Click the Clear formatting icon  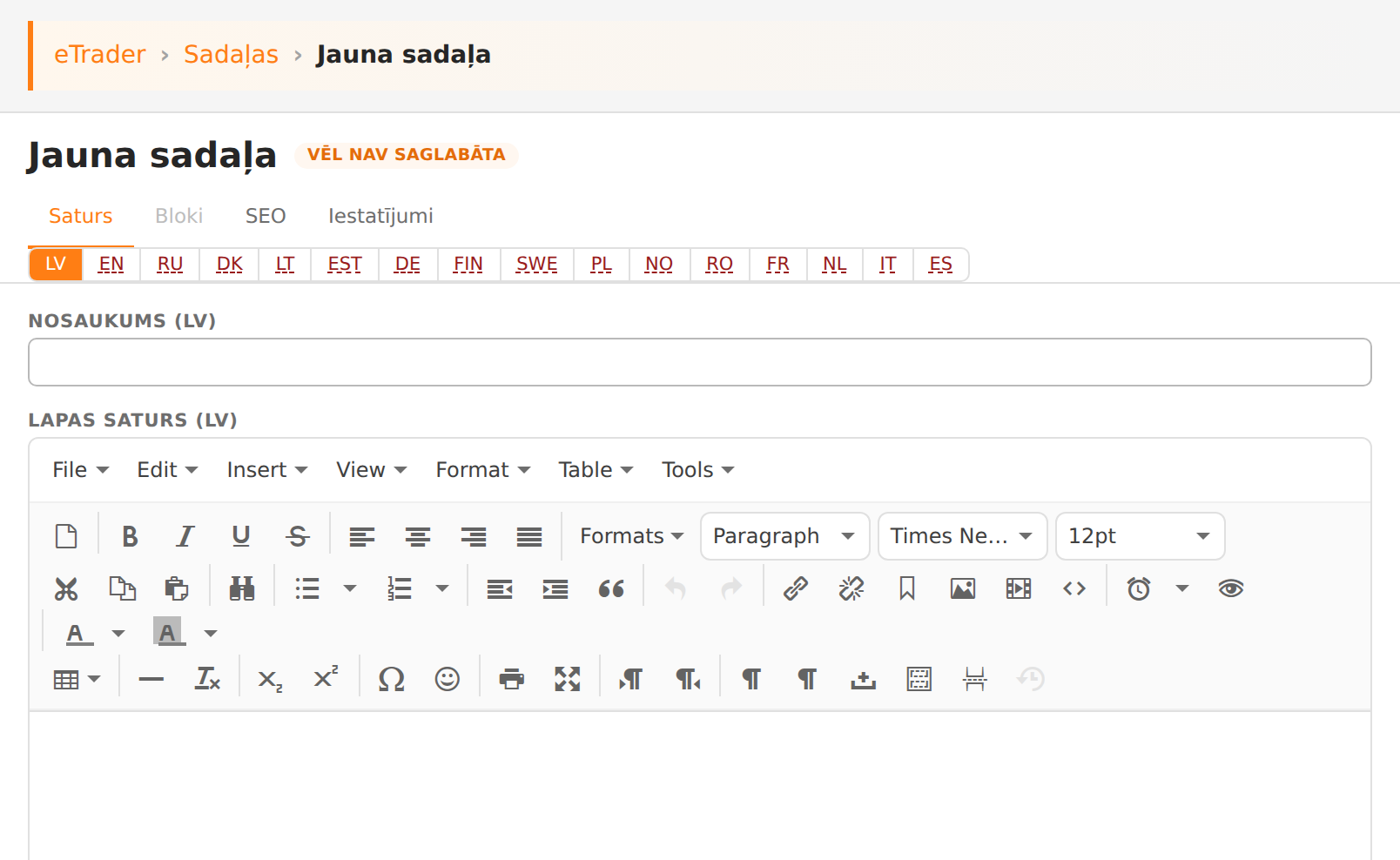point(207,679)
